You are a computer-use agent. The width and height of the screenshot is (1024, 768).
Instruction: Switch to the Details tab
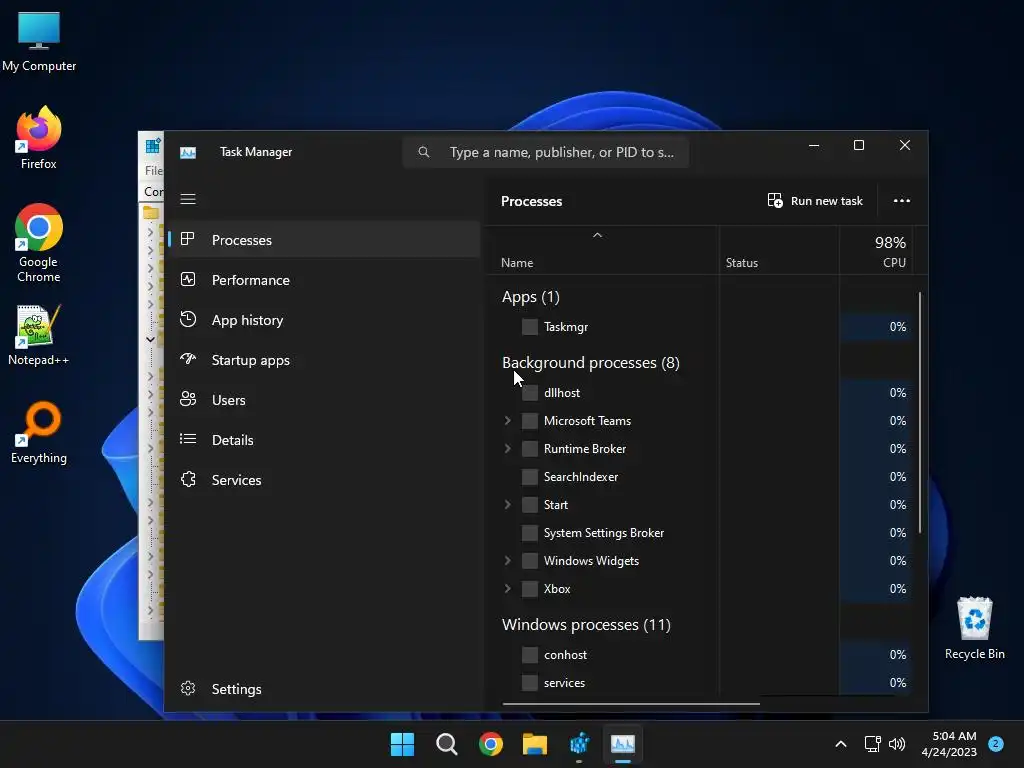point(323,440)
